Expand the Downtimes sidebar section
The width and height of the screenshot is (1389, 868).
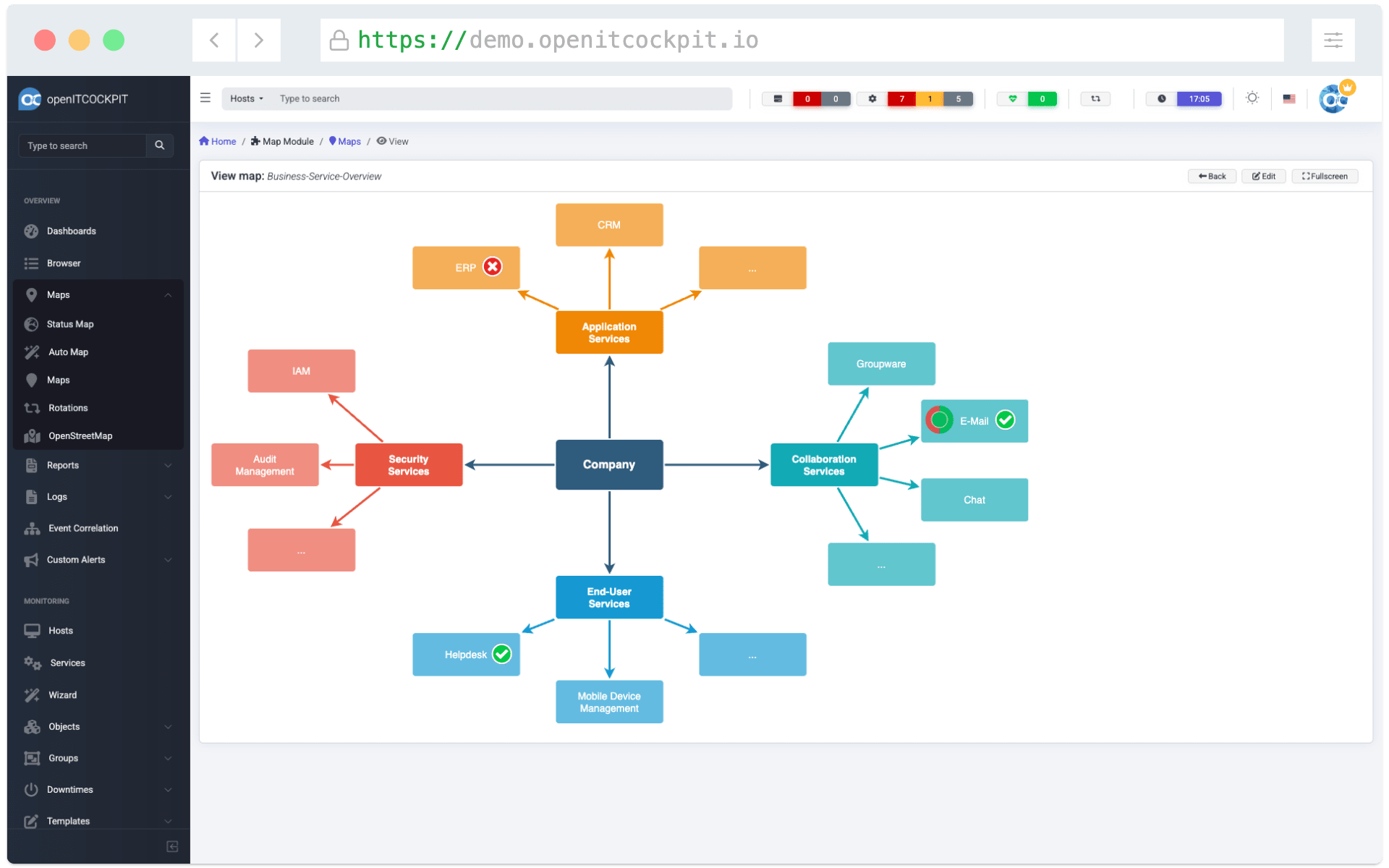point(168,790)
